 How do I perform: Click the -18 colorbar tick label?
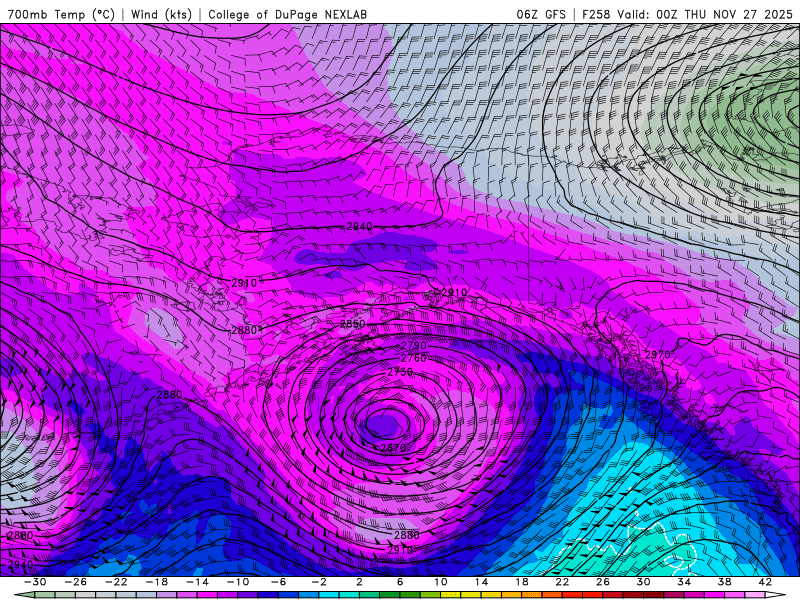click(157, 582)
